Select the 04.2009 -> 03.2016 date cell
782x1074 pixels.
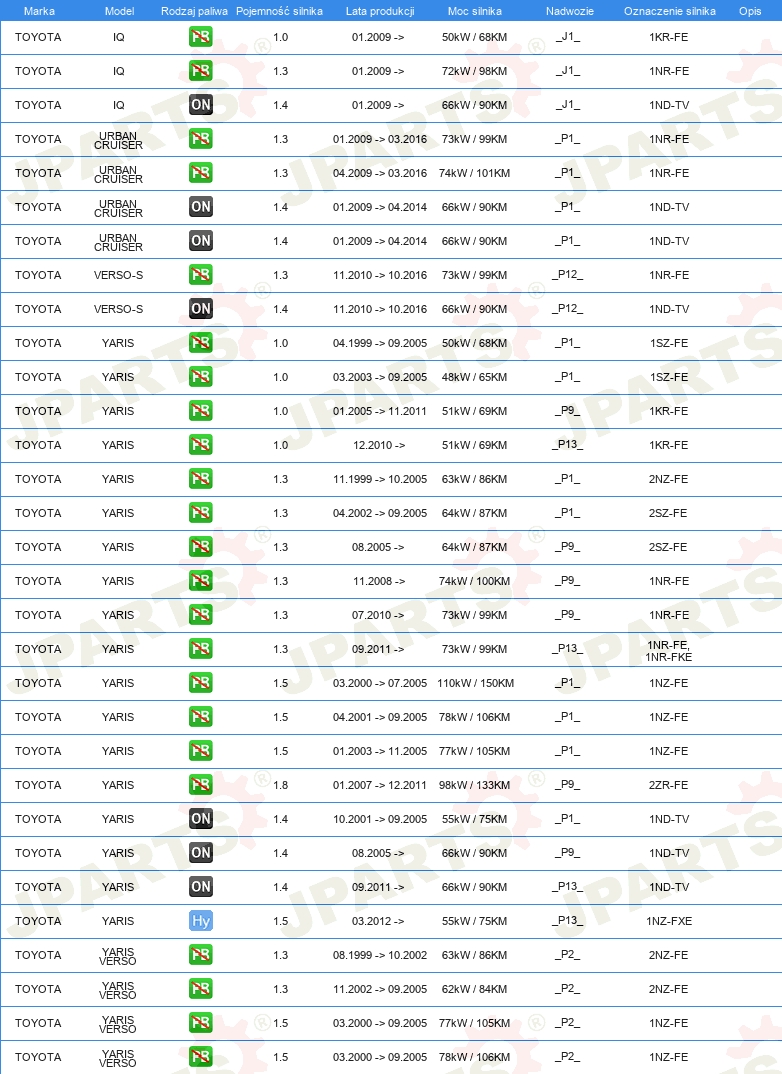(x=380, y=173)
